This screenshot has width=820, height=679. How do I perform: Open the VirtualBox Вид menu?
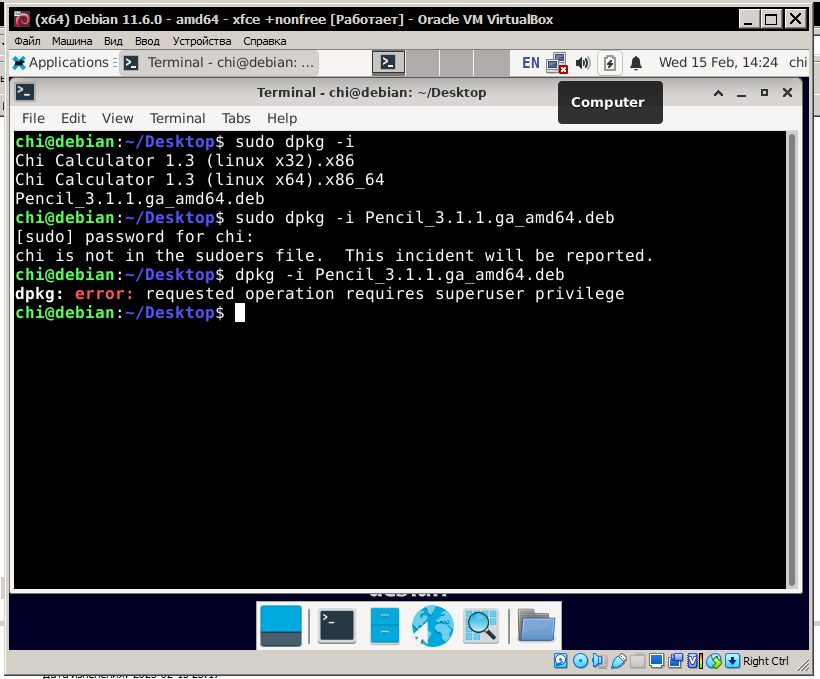pyautogui.click(x=113, y=41)
